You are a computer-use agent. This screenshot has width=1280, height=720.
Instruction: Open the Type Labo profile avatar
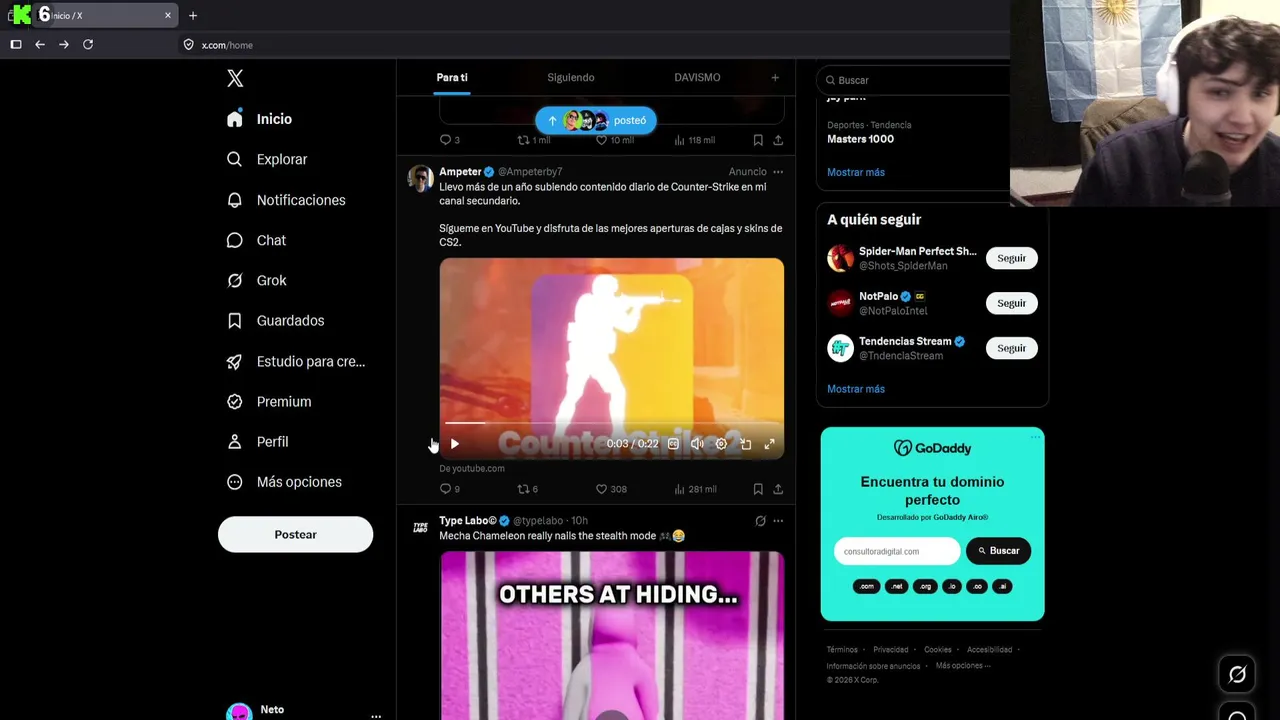[421, 527]
